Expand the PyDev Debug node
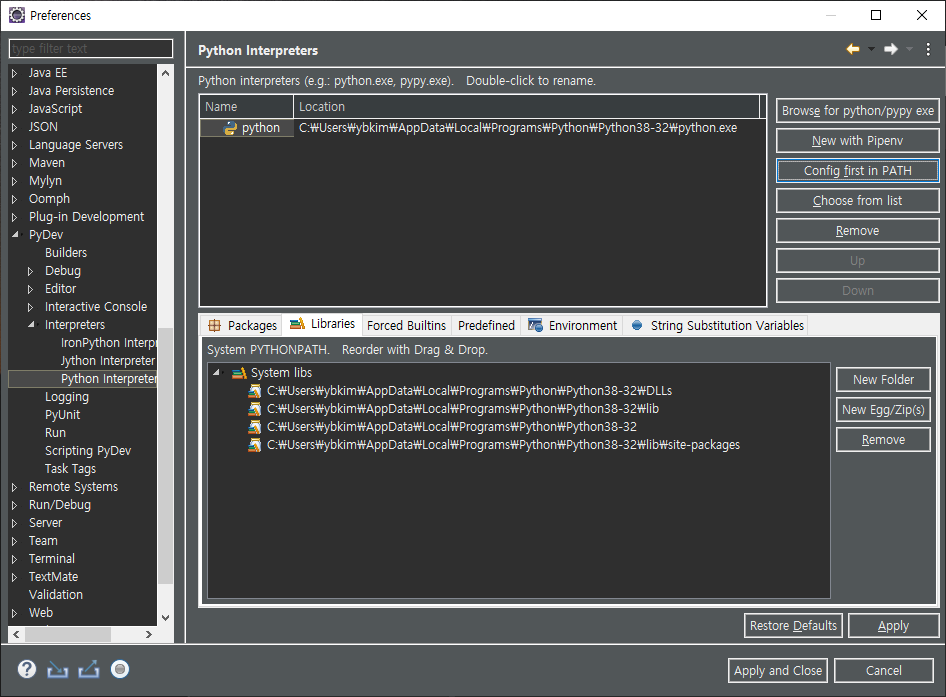Screen dimensions: 946x697 [x=31, y=271]
